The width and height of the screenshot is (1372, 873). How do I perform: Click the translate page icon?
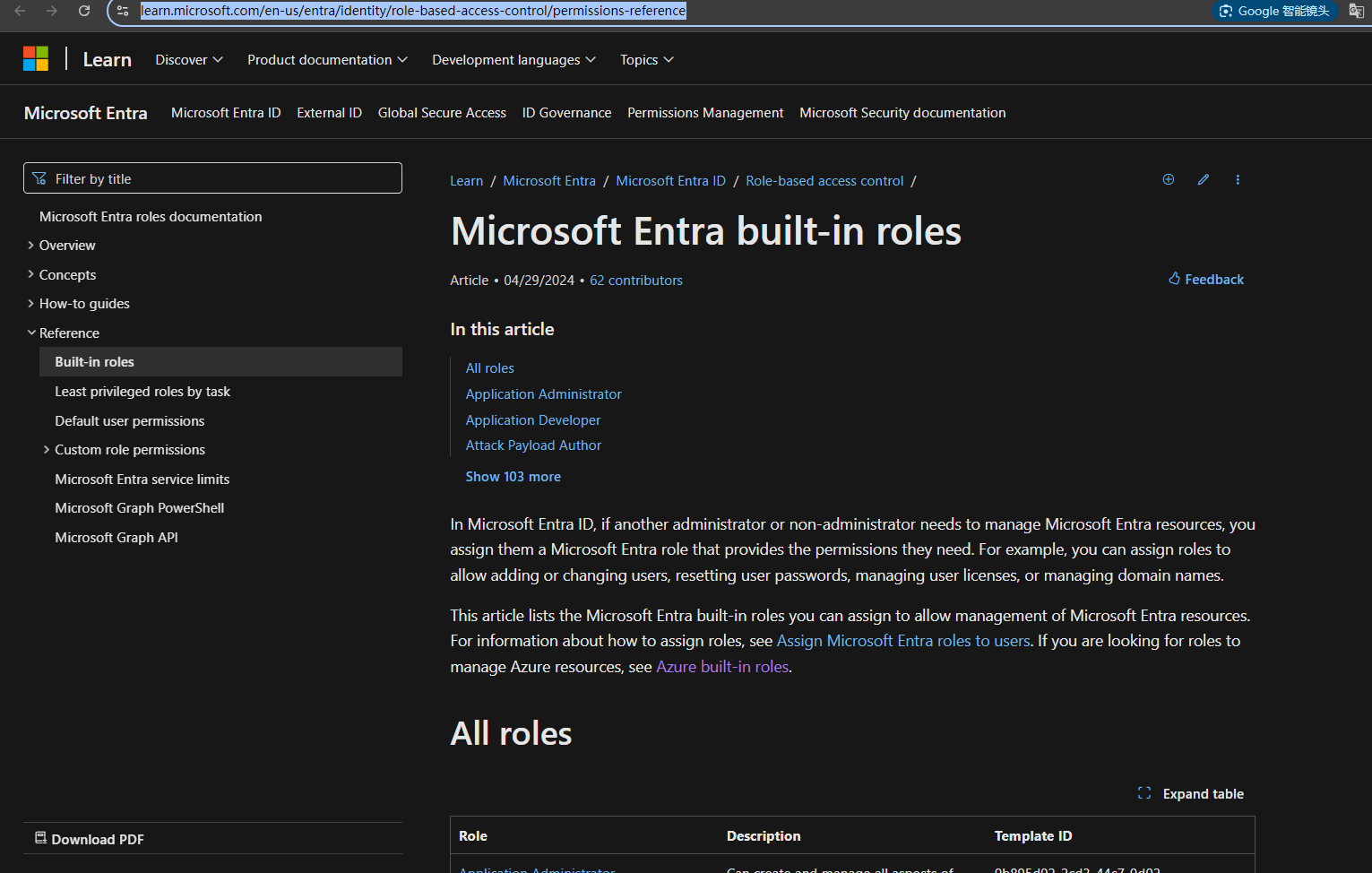click(1357, 11)
